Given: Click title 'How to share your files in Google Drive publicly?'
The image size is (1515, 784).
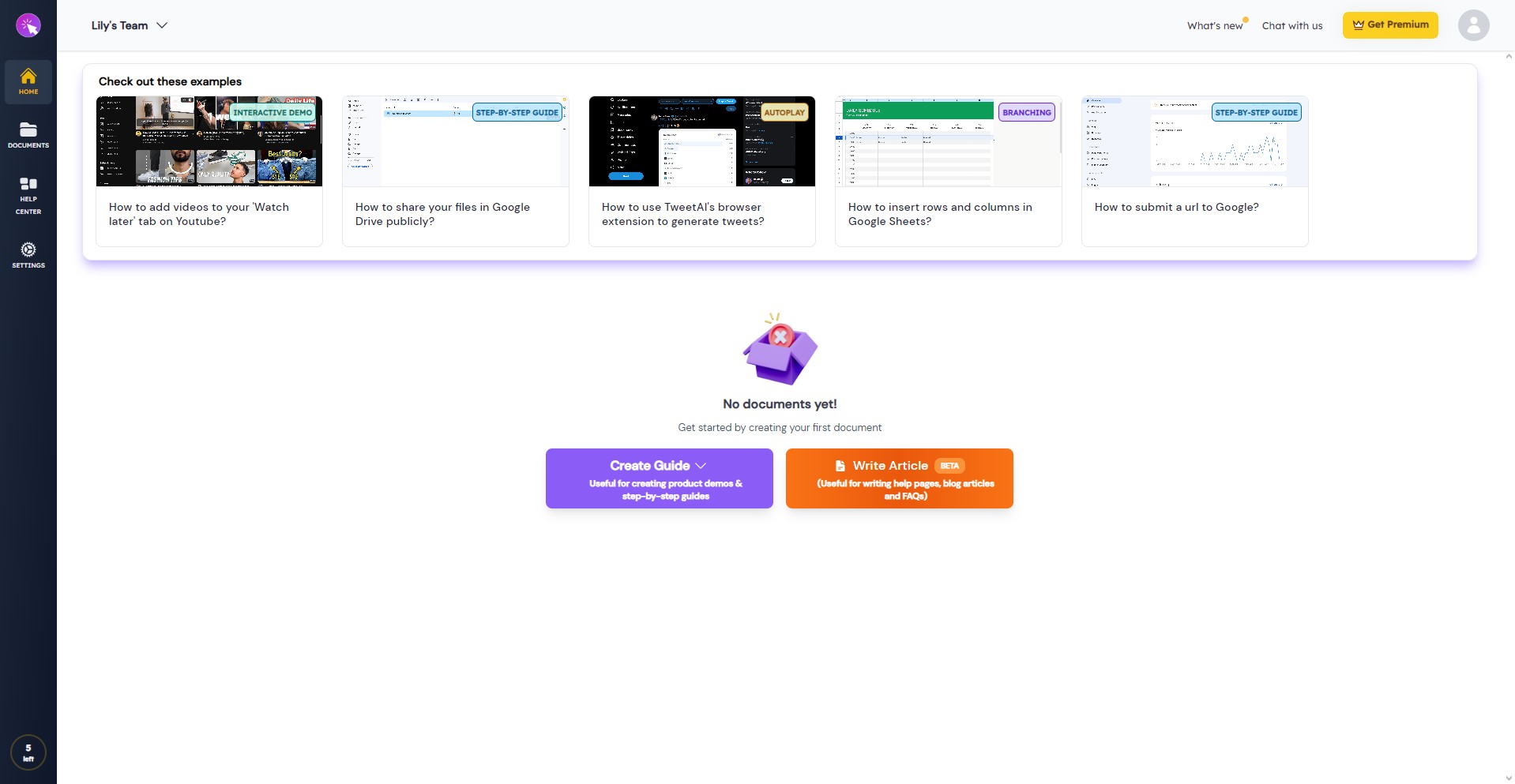Looking at the screenshot, I should (x=442, y=214).
